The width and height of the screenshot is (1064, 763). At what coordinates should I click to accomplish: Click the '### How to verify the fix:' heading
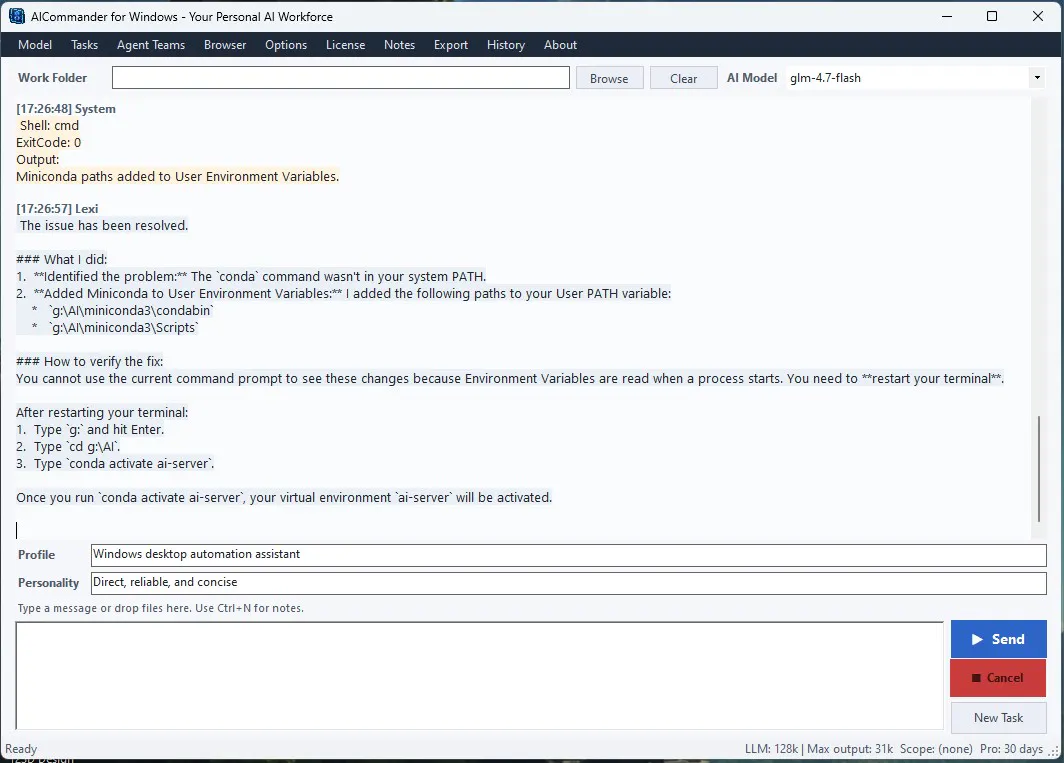click(90, 362)
